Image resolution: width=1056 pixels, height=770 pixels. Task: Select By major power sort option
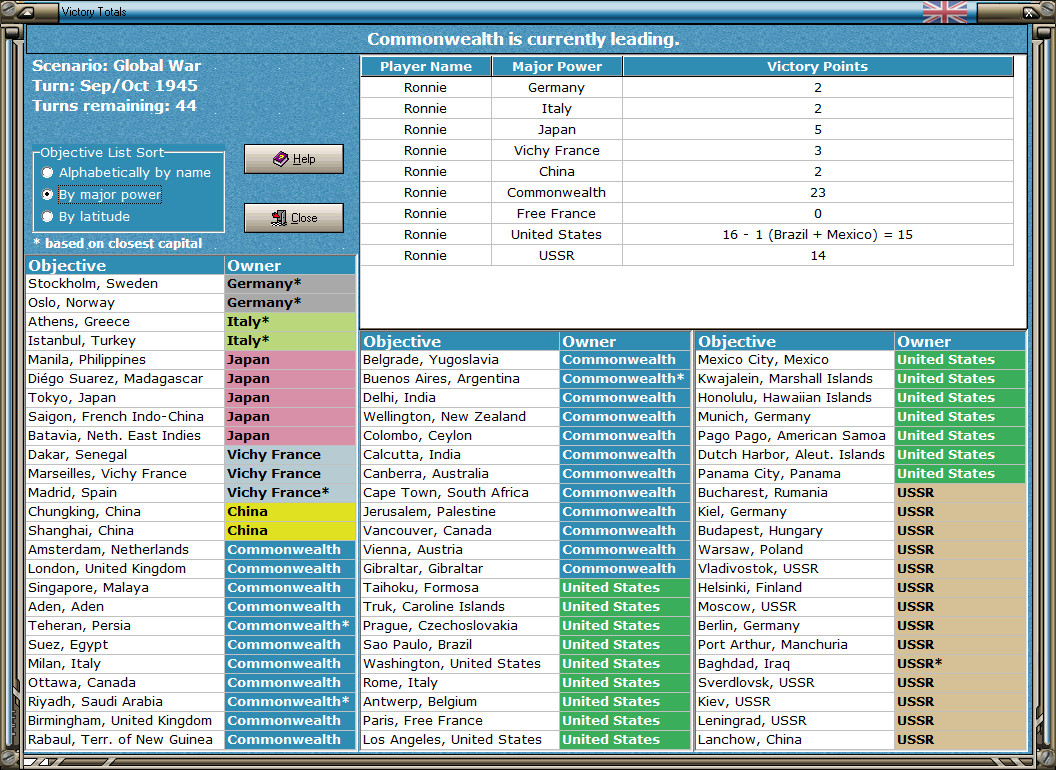[102, 195]
